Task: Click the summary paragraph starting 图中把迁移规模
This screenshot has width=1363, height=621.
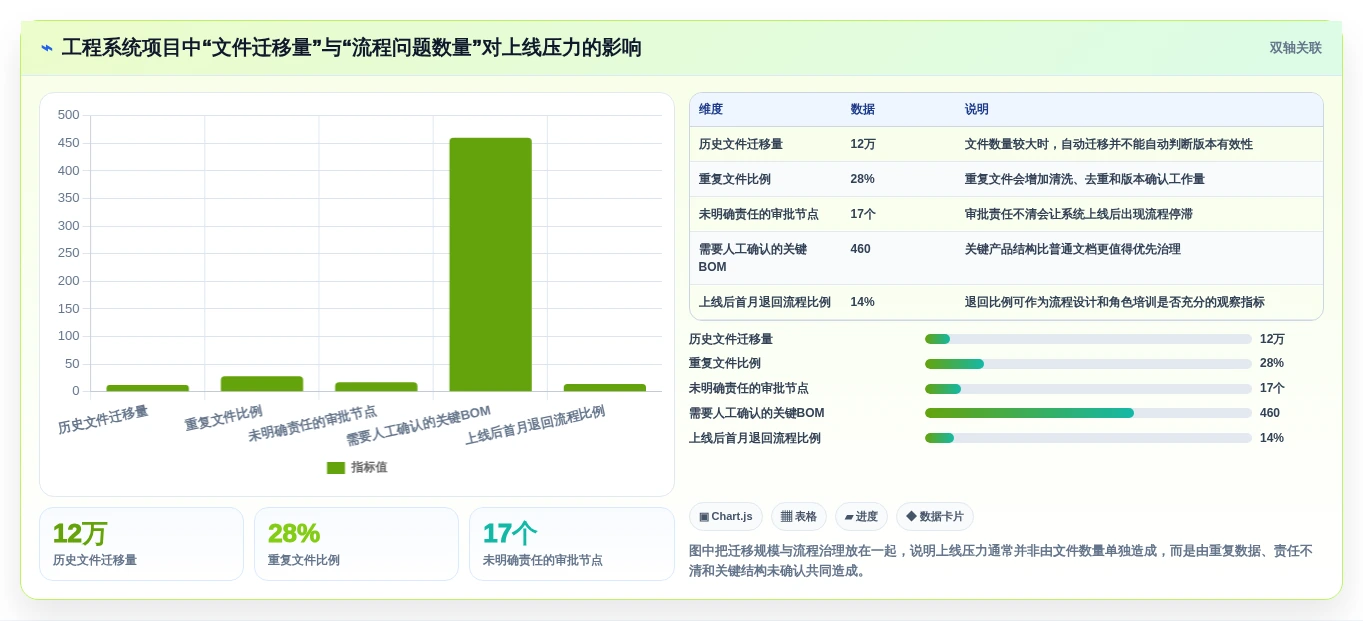Action: [x=1001, y=561]
